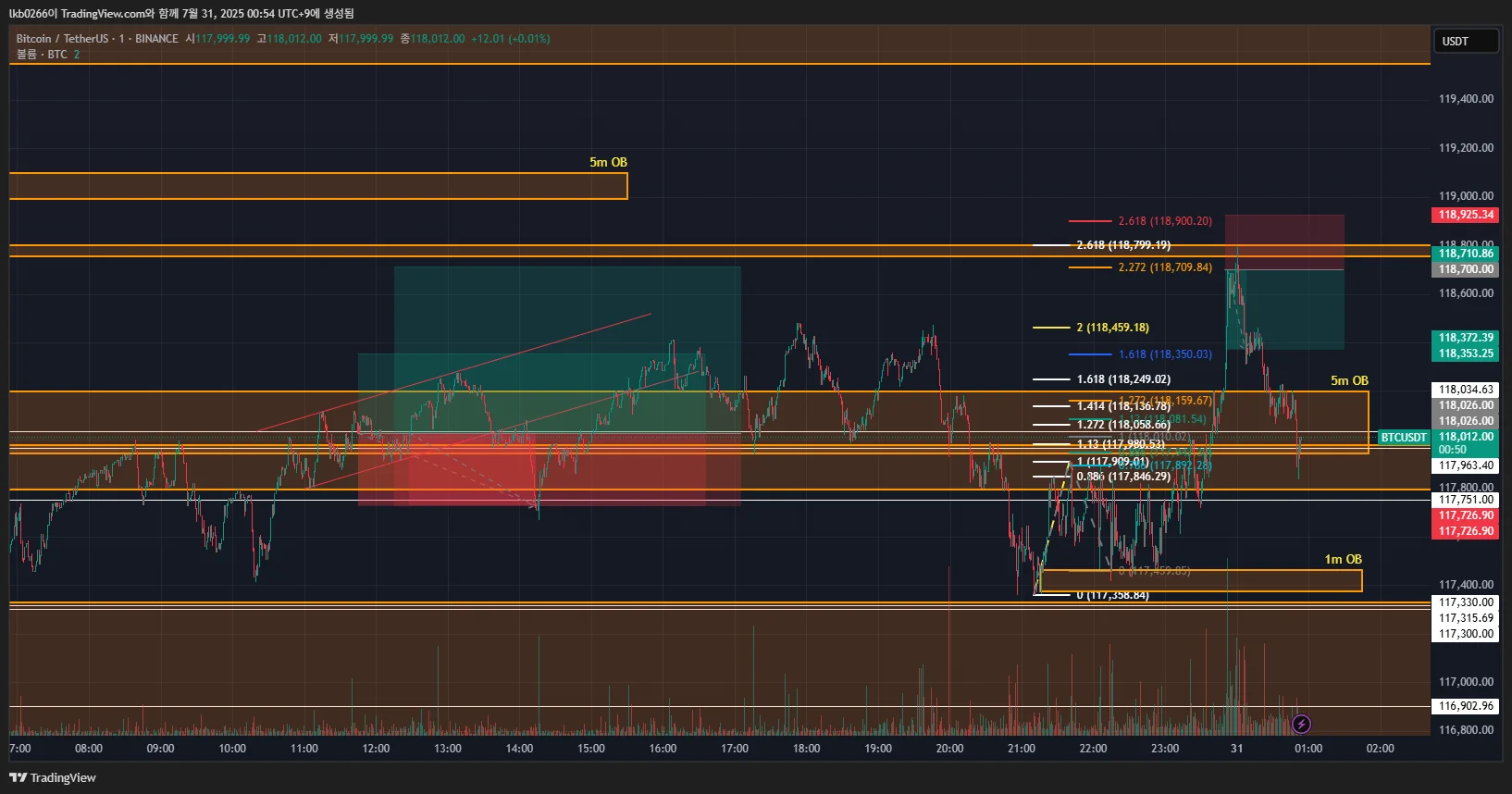
Task: Click the 118,372.39 green price tag
Action: (1465, 338)
